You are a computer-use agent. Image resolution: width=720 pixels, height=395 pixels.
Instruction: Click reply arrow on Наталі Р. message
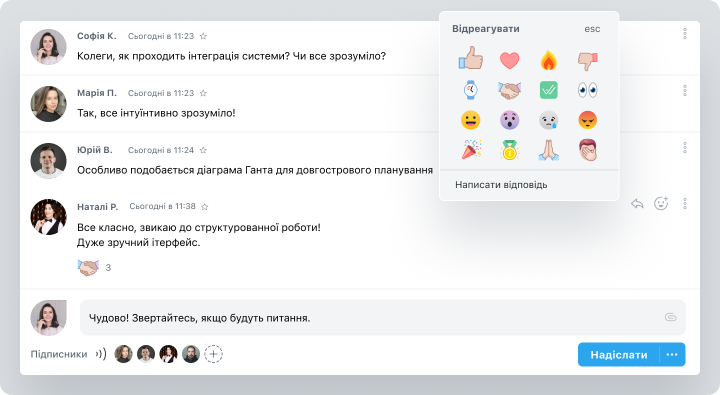click(x=637, y=203)
